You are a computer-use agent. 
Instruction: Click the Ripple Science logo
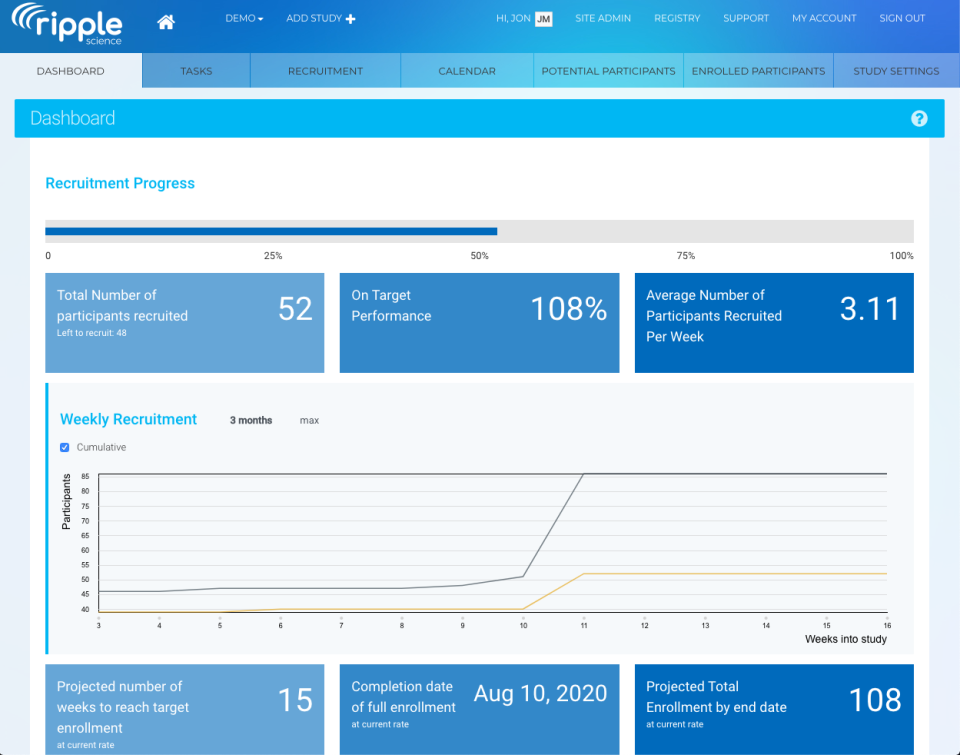click(67, 25)
